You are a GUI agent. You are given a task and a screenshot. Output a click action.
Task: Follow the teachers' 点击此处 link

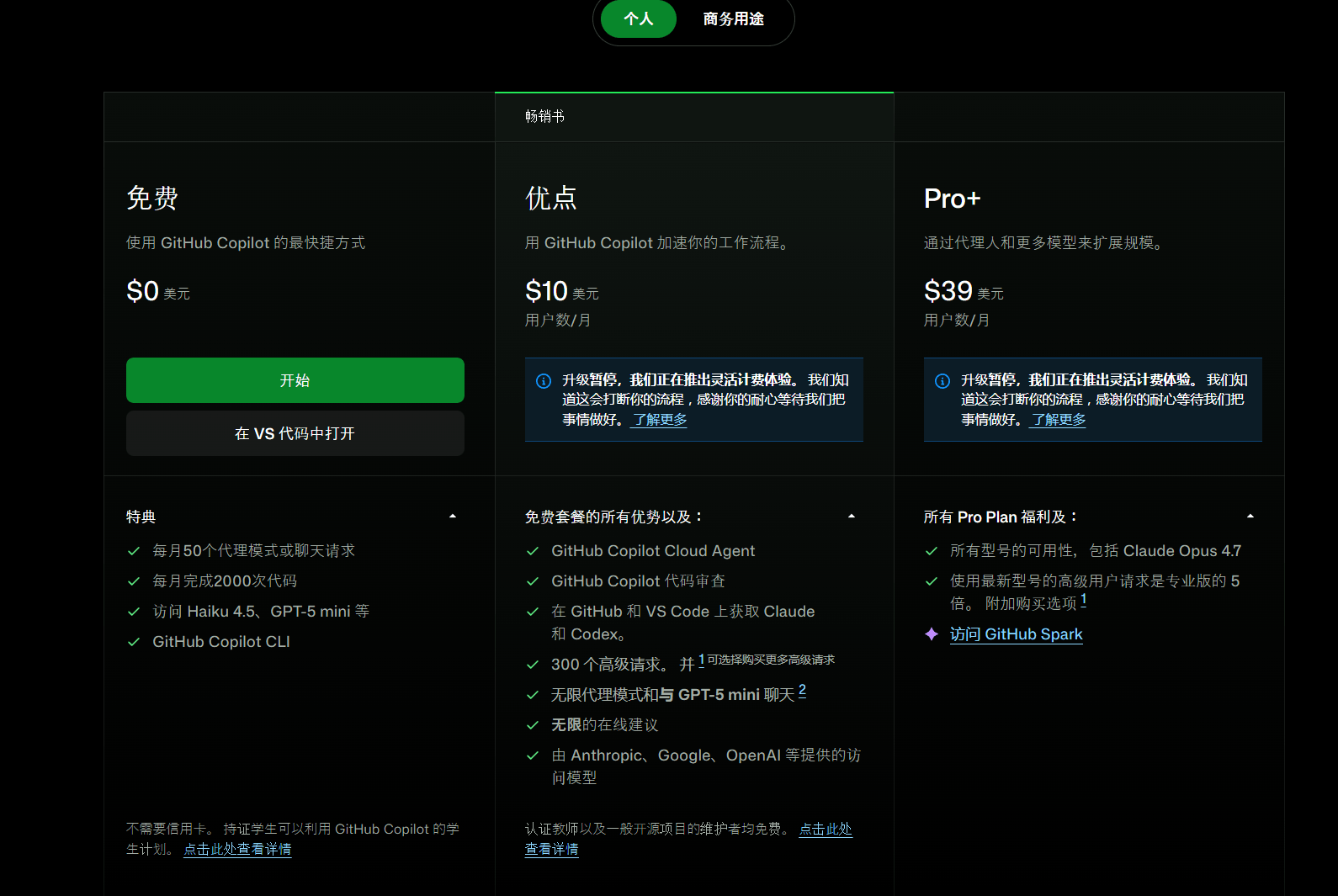(826, 829)
